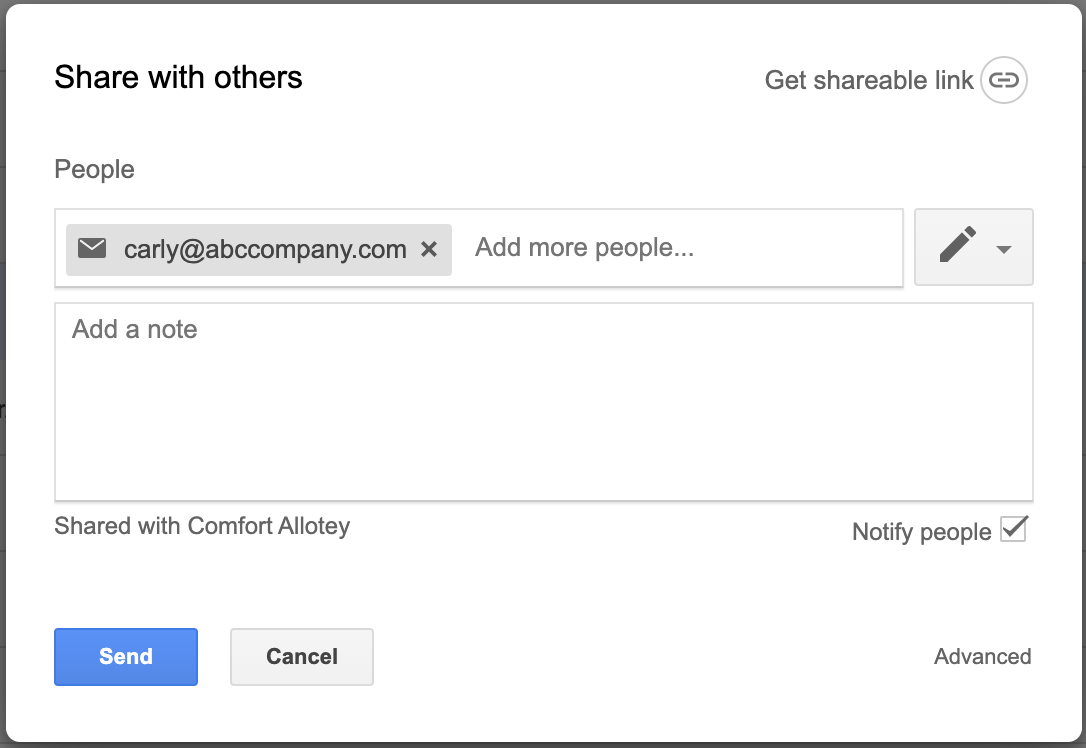Click the envelope icon in the email chip

(x=92, y=248)
